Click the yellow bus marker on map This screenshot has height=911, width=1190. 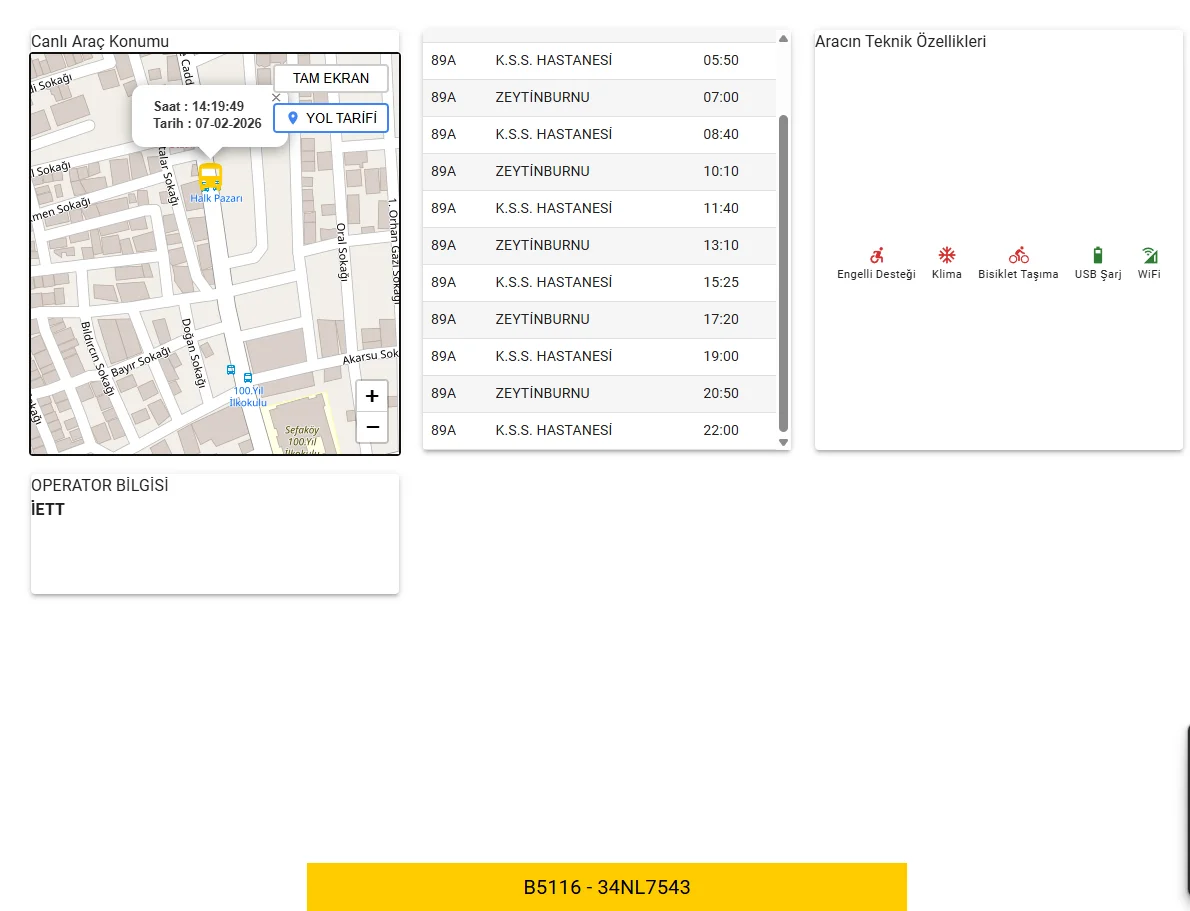click(210, 177)
